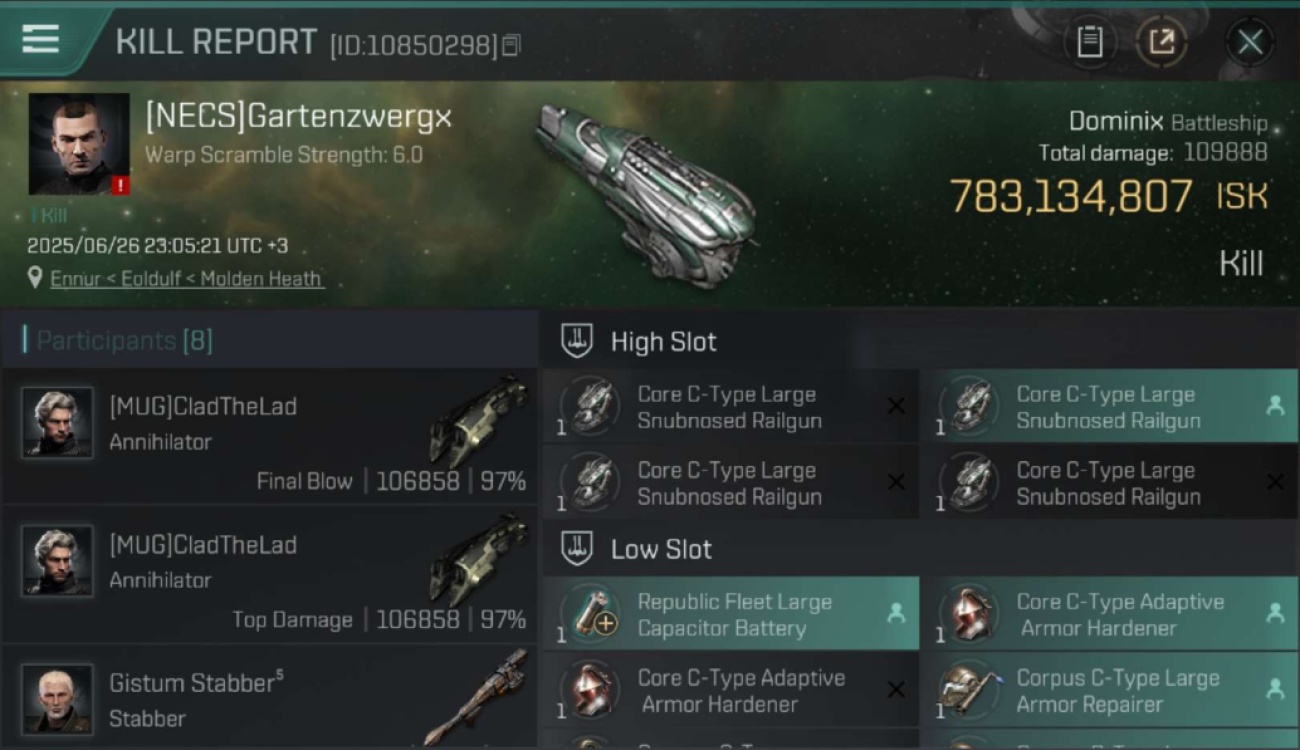The height and width of the screenshot is (750, 1300).
Task: Open the hamburger menu icon
Action: click(x=40, y=40)
